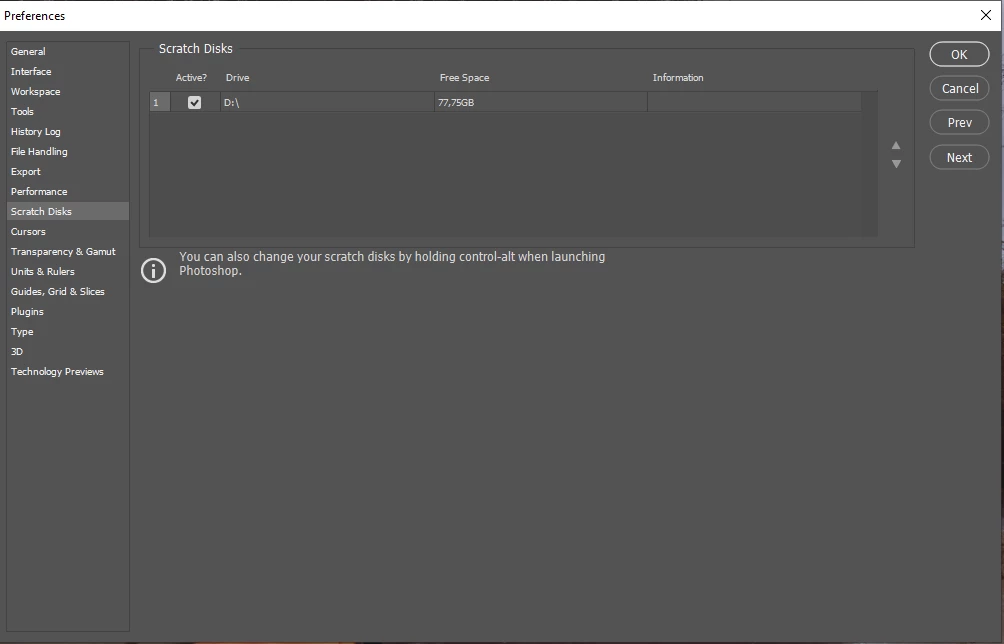Open Units & Rulers preferences
Image resolution: width=1004 pixels, height=644 pixels.
pos(68,271)
